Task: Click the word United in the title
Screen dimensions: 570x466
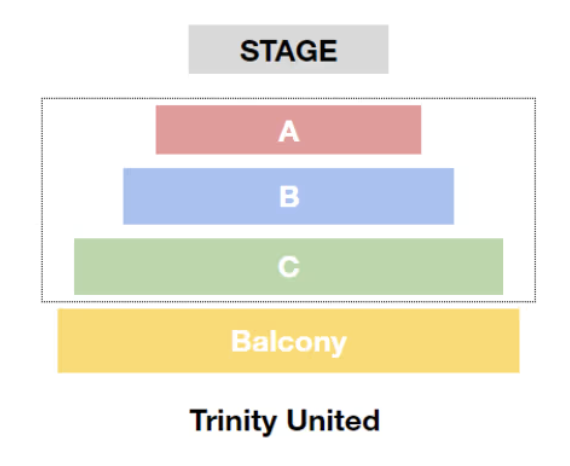Action: [333, 420]
